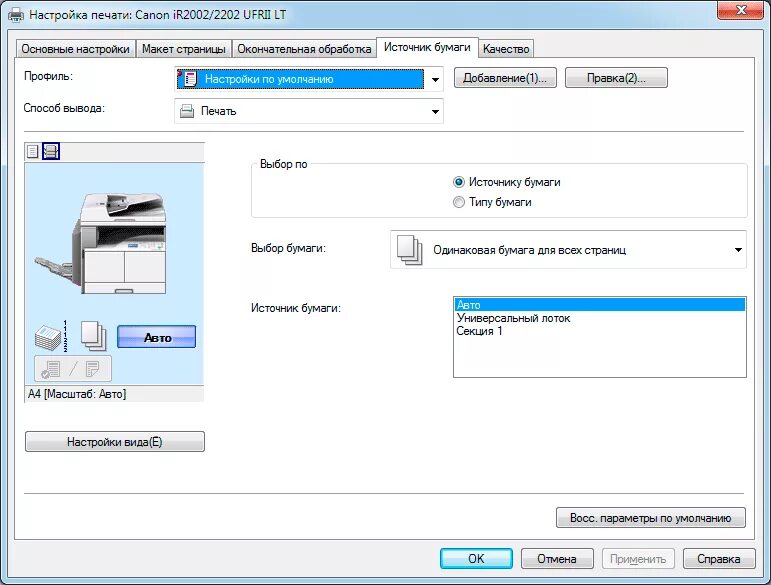Click the greyed settings check icon strip

pyautogui.click(x=73, y=369)
